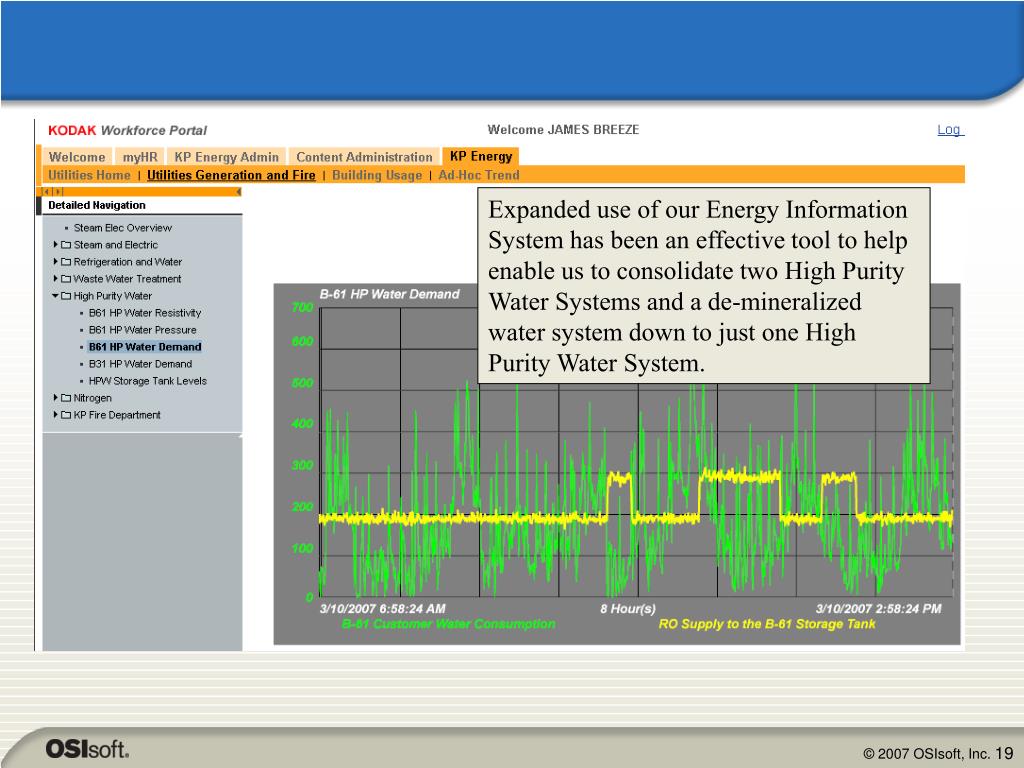Click the RO Supply to the B-61 Storage Tank legend

767,624
